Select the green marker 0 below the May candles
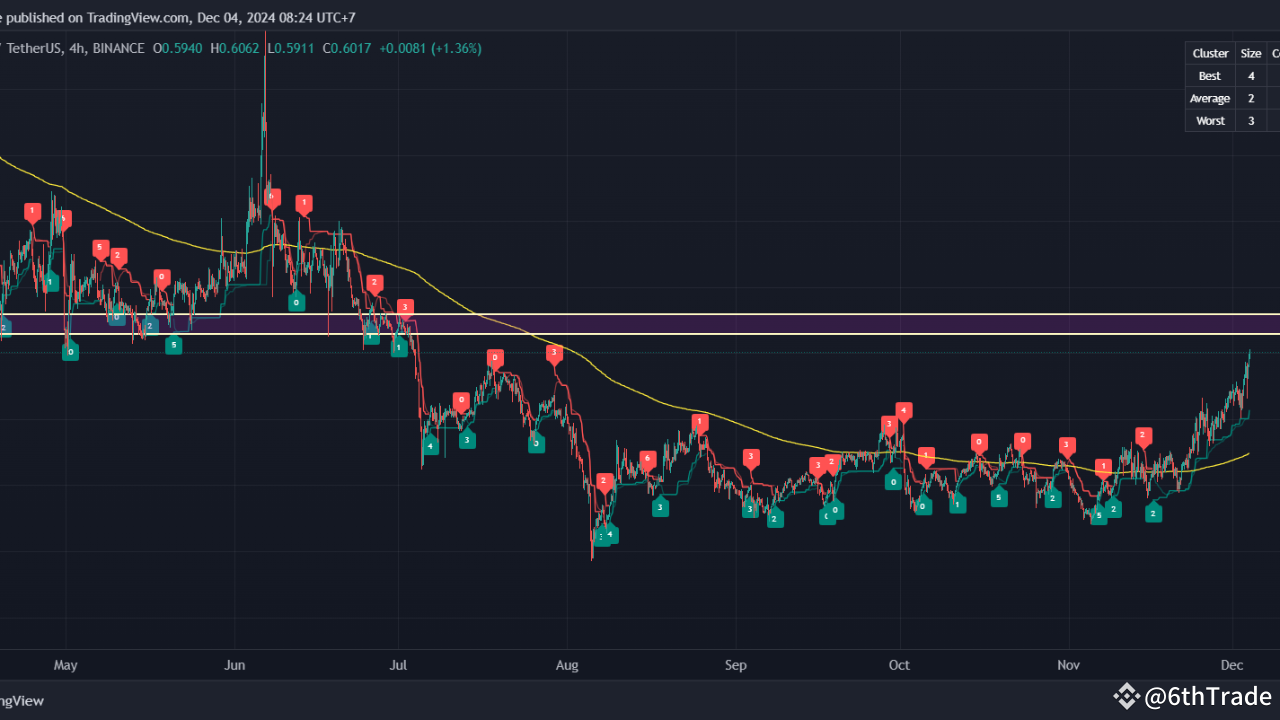The width and height of the screenshot is (1280, 720). (x=70, y=351)
